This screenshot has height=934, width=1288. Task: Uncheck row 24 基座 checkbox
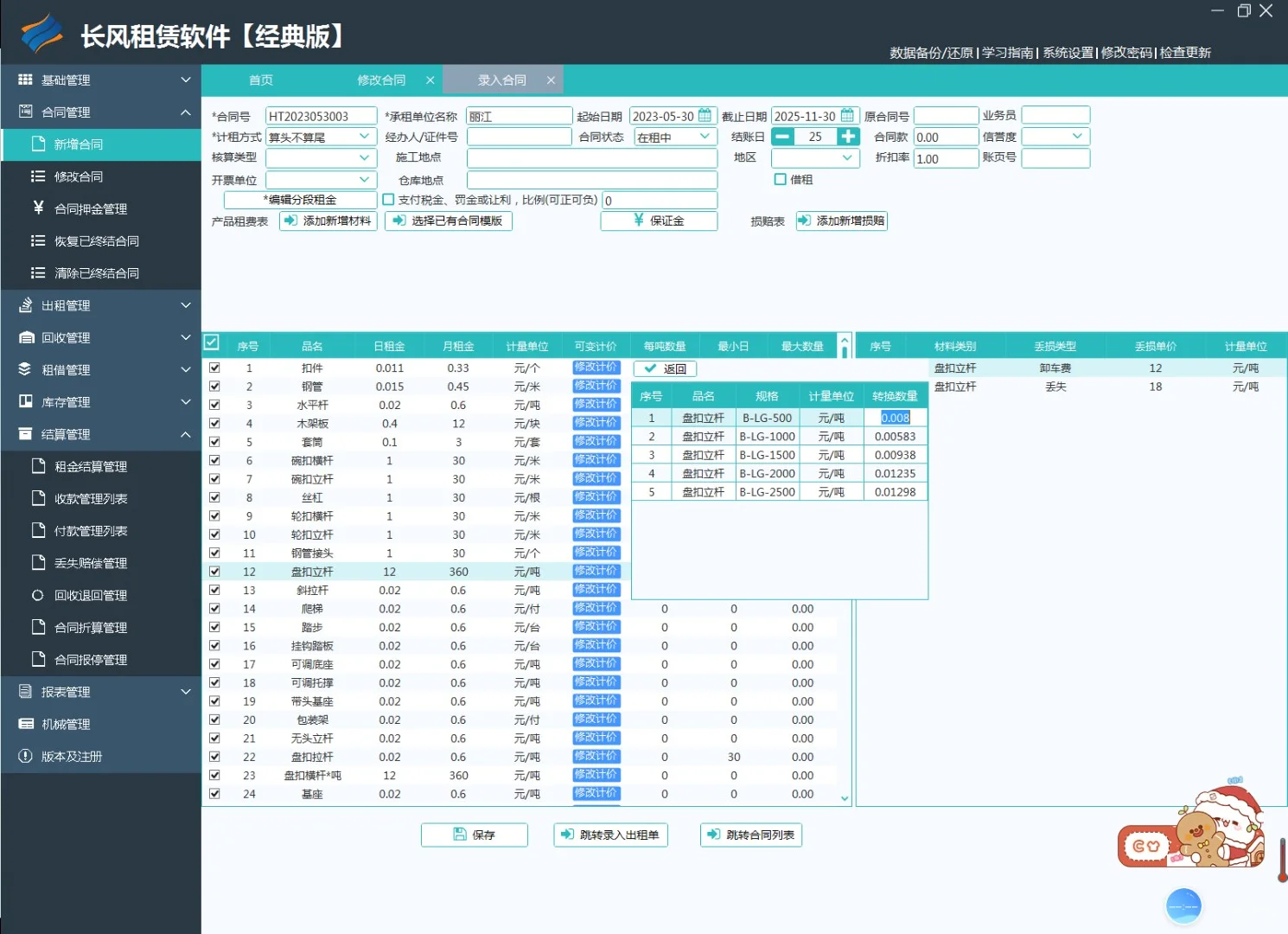click(214, 793)
